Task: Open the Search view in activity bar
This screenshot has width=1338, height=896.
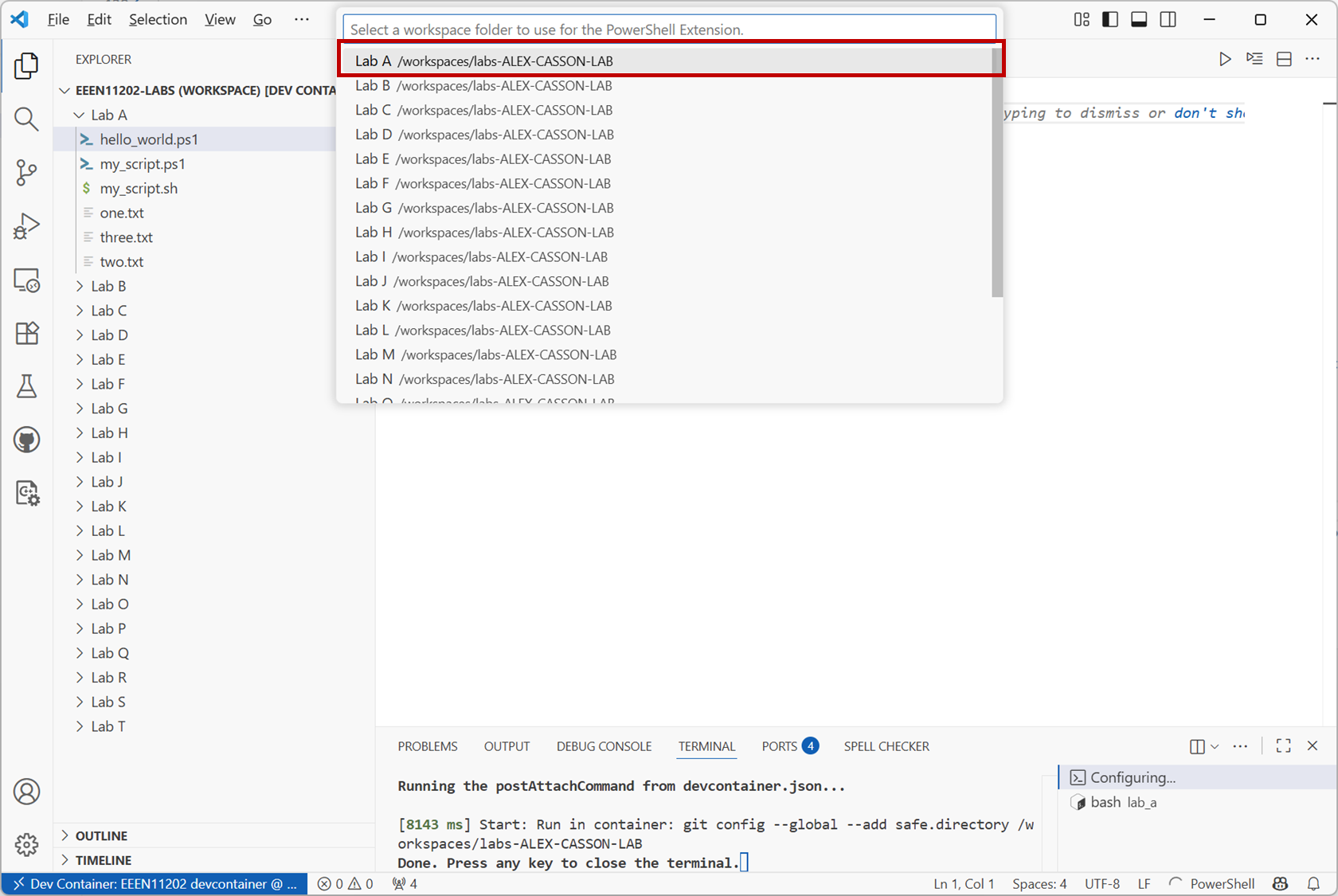Action: (26, 119)
